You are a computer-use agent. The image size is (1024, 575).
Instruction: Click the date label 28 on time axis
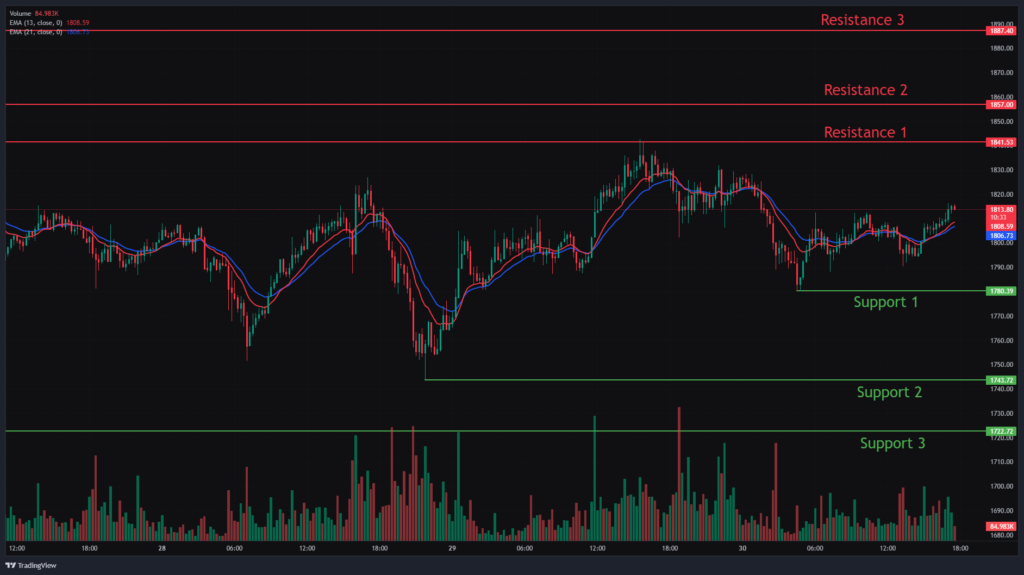[161, 548]
